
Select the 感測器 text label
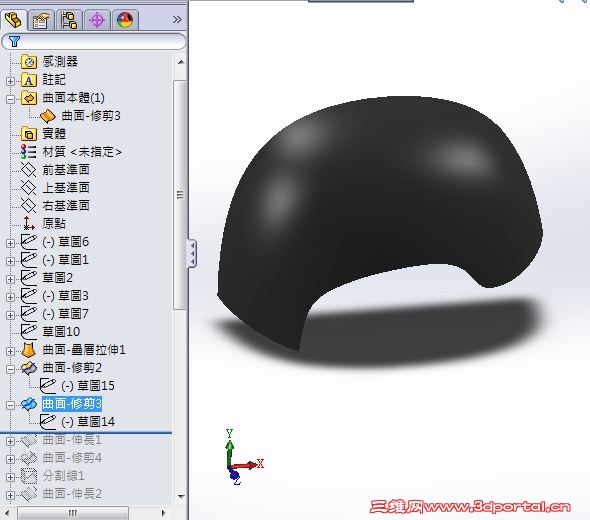(x=60, y=62)
